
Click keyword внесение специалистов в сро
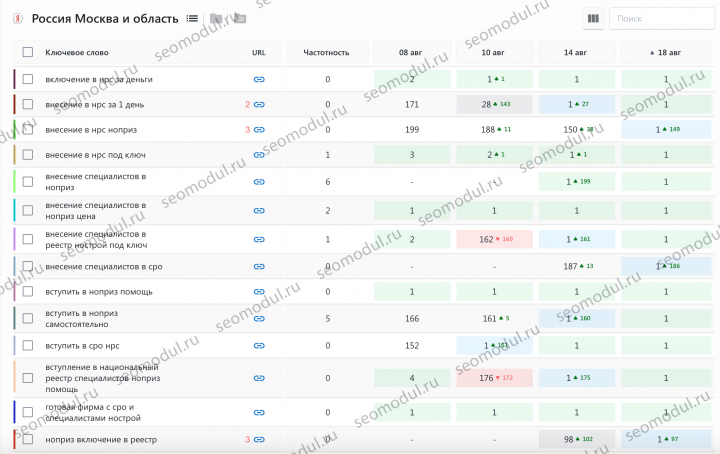(104, 267)
